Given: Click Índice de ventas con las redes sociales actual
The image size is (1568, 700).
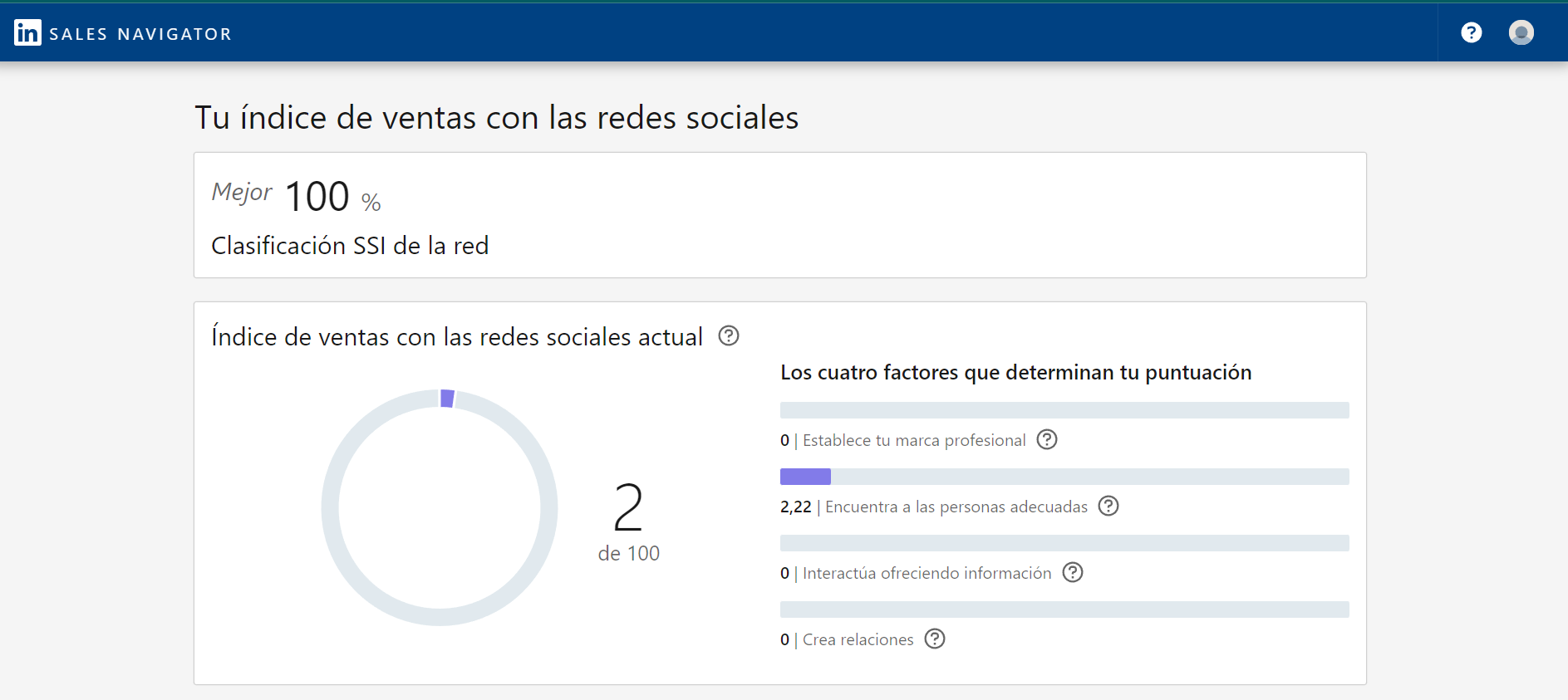Looking at the screenshot, I should pos(457,337).
